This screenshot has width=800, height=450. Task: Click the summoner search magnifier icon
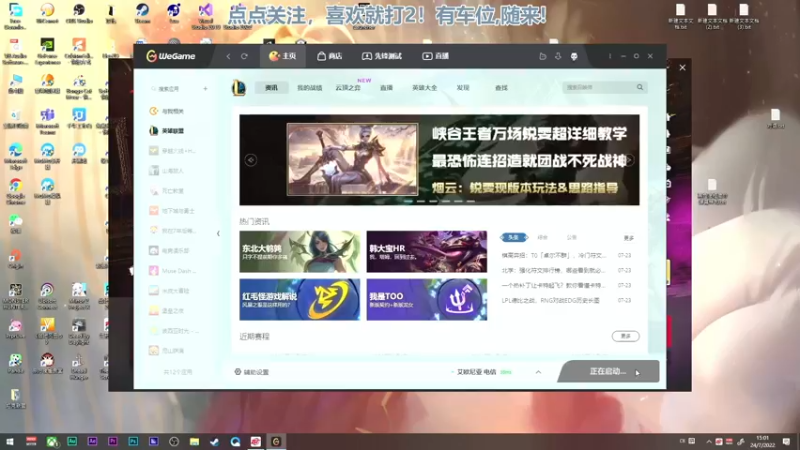coord(640,87)
